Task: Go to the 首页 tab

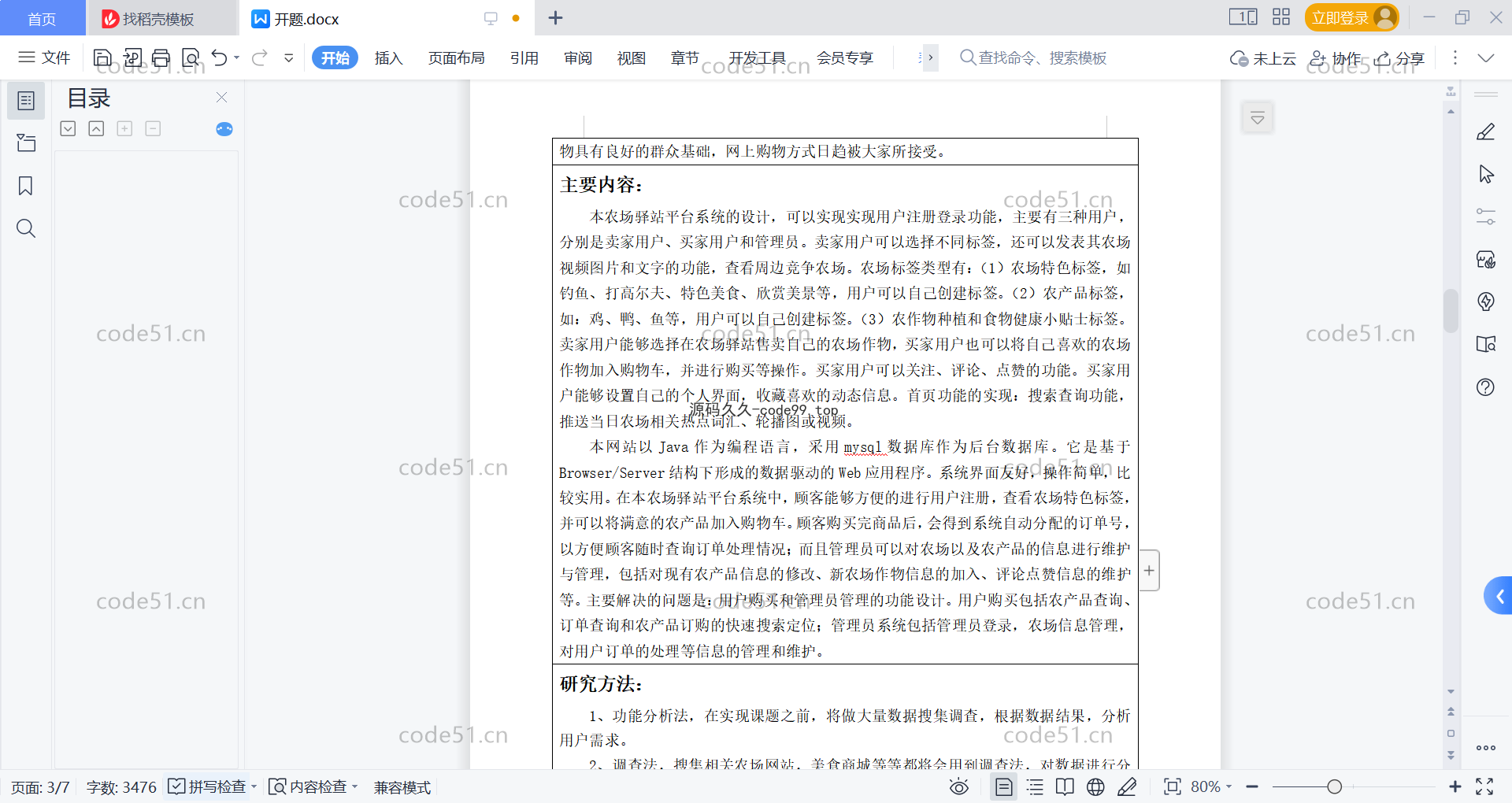Action: coord(42,18)
